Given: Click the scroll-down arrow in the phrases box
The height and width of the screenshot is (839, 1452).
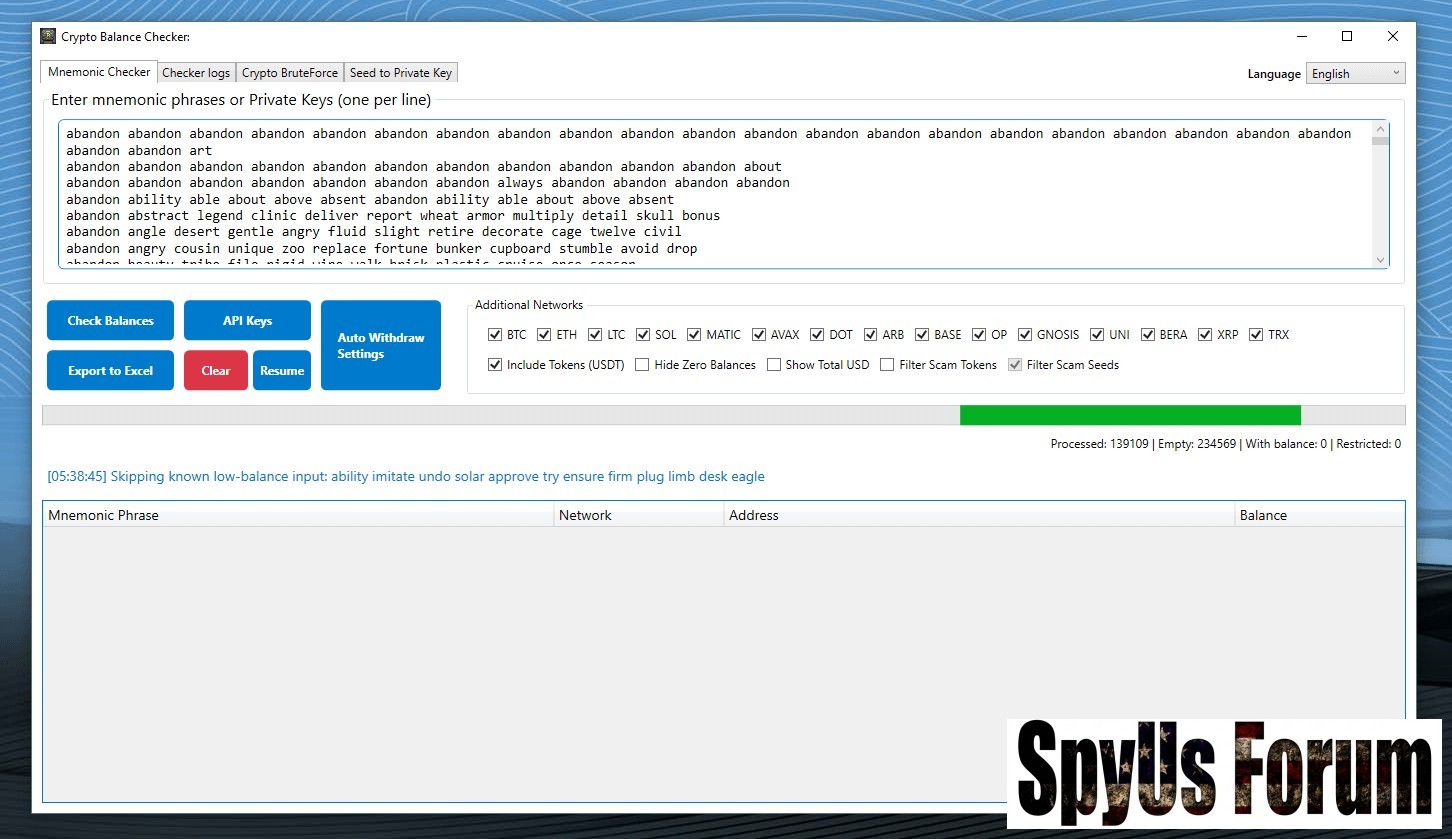Looking at the screenshot, I should click(x=1381, y=260).
